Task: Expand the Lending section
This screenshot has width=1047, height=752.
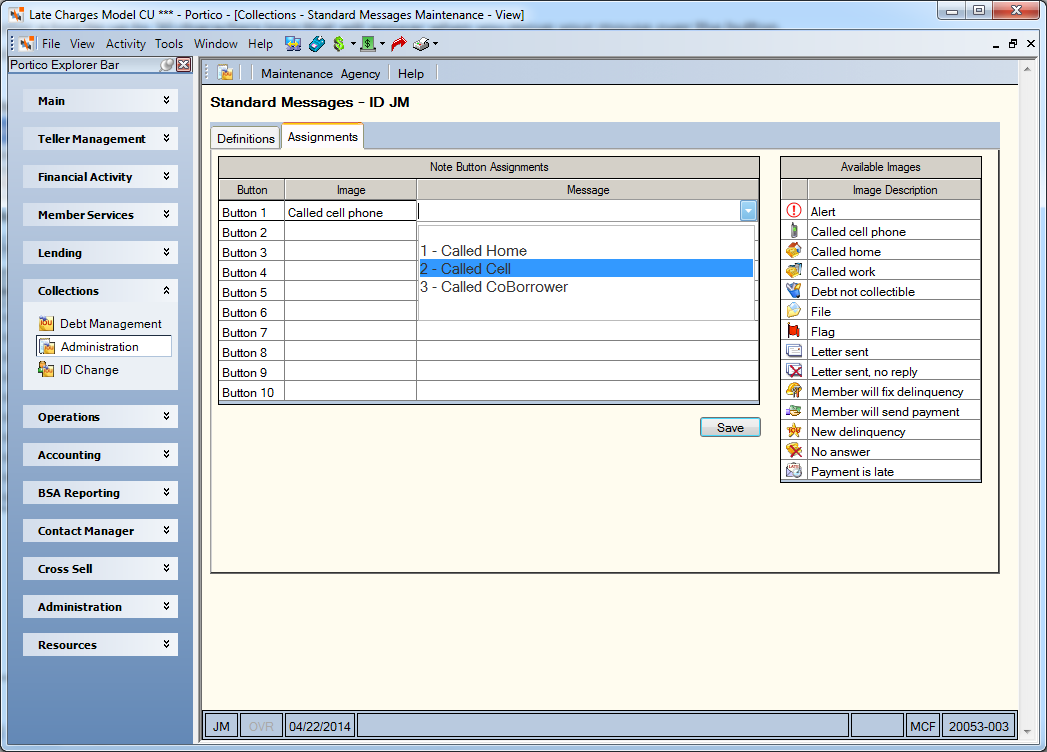Action: pos(100,252)
